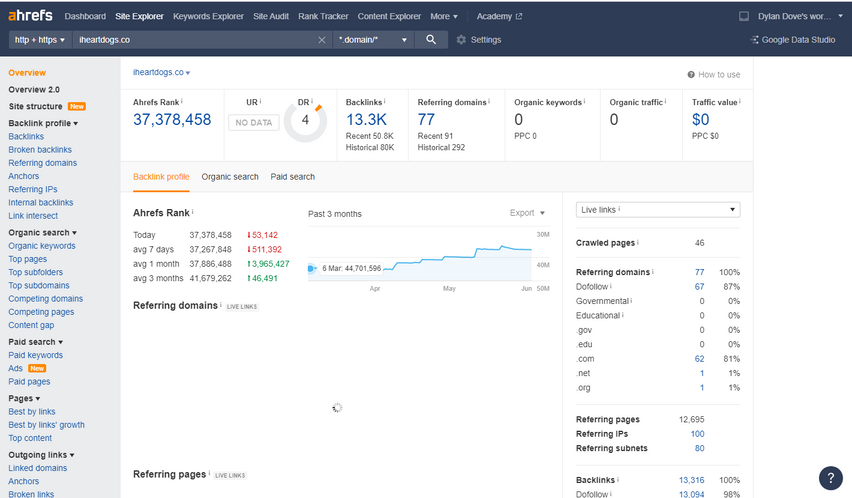852x498 pixels.
Task: Click the .com domains count 62
Action: pyautogui.click(x=699, y=358)
